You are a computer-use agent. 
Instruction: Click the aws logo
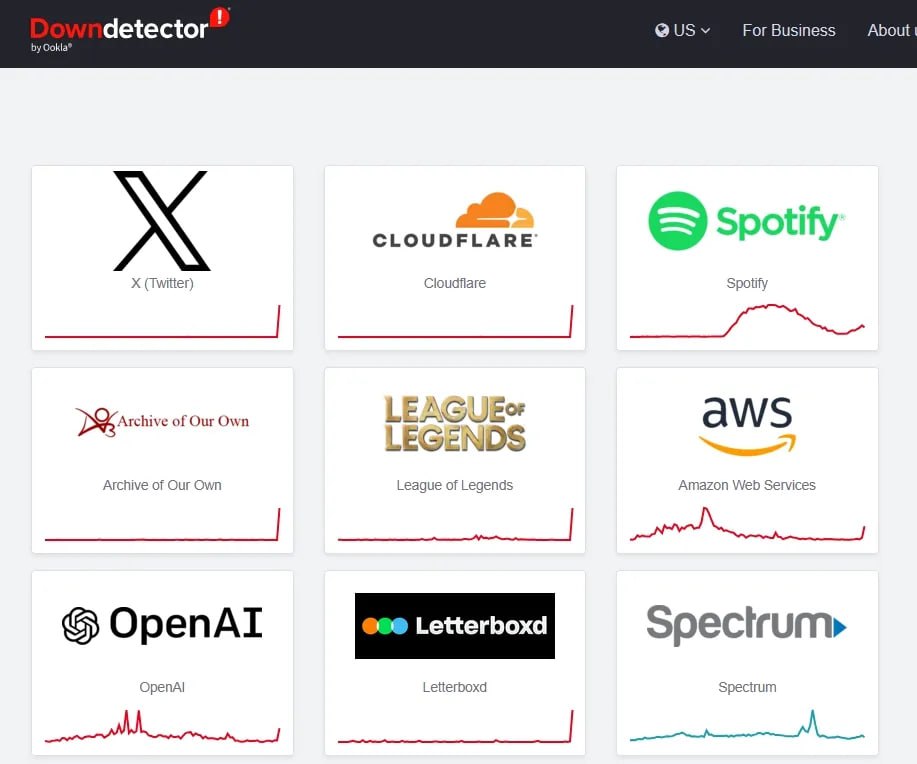click(x=747, y=425)
